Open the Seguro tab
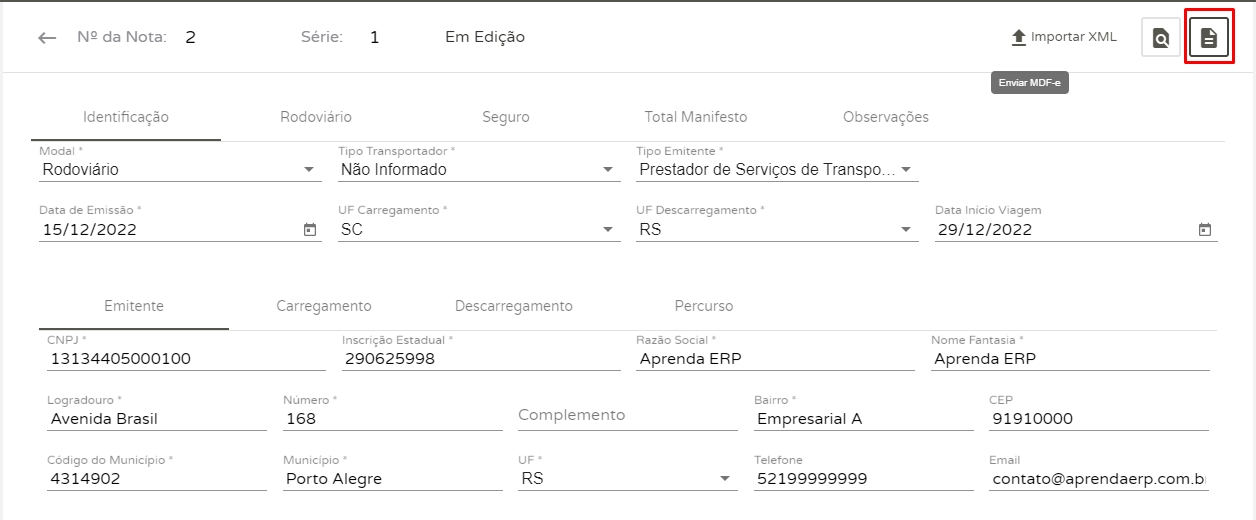 [506, 117]
